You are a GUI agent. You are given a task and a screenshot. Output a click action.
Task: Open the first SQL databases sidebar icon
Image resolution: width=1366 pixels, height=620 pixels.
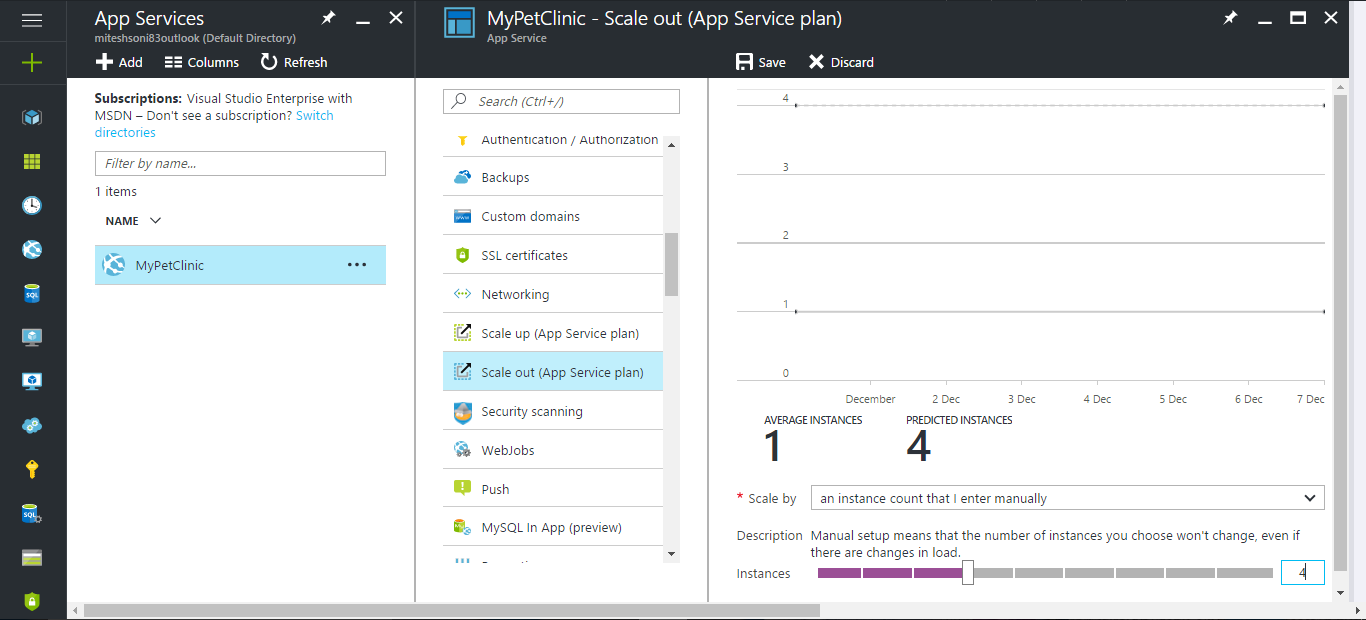point(32,293)
